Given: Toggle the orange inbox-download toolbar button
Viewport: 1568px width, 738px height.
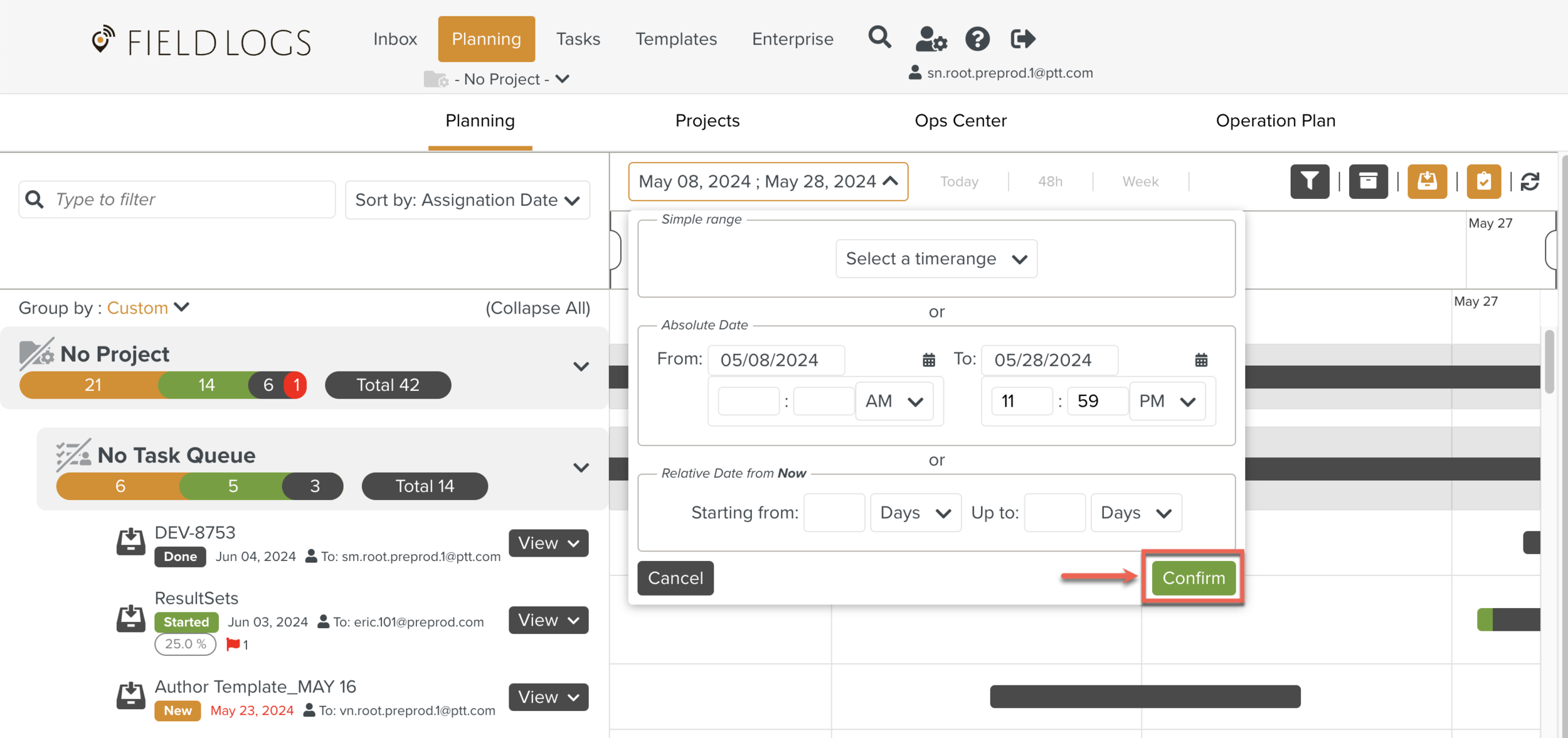Looking at the screenshot, I should point(1427,181).
